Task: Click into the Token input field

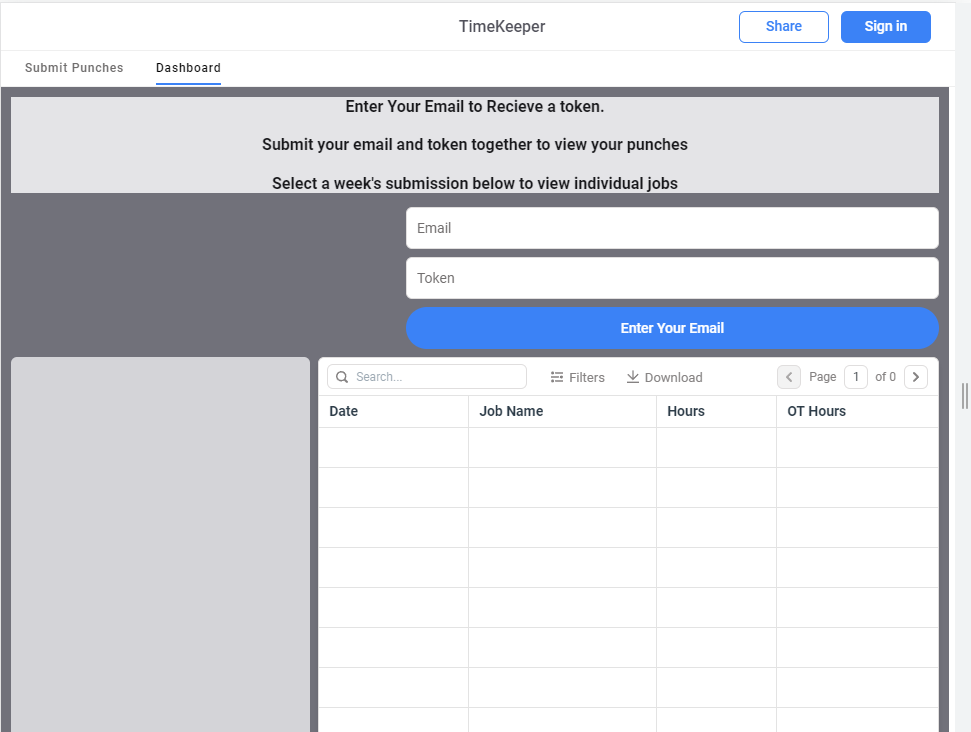Action: (x=671, y=278)
